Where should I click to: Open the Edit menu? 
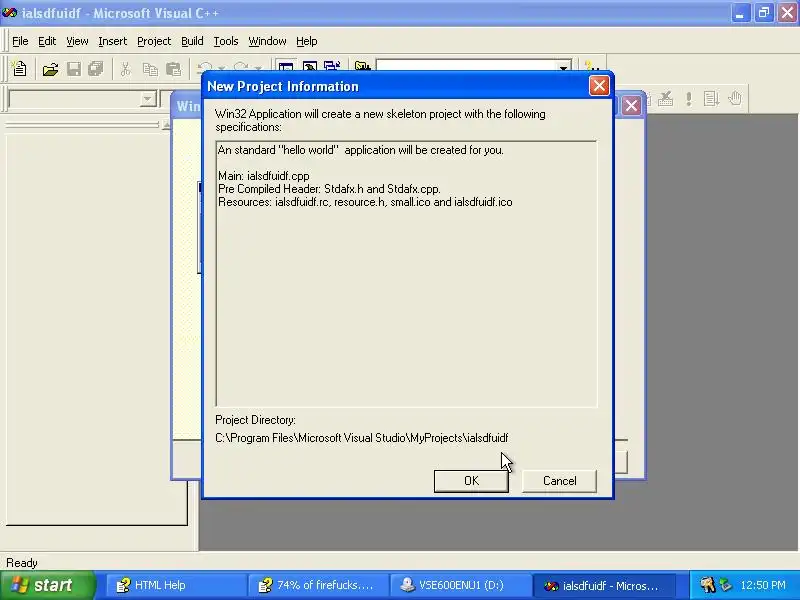click(47, 41)
